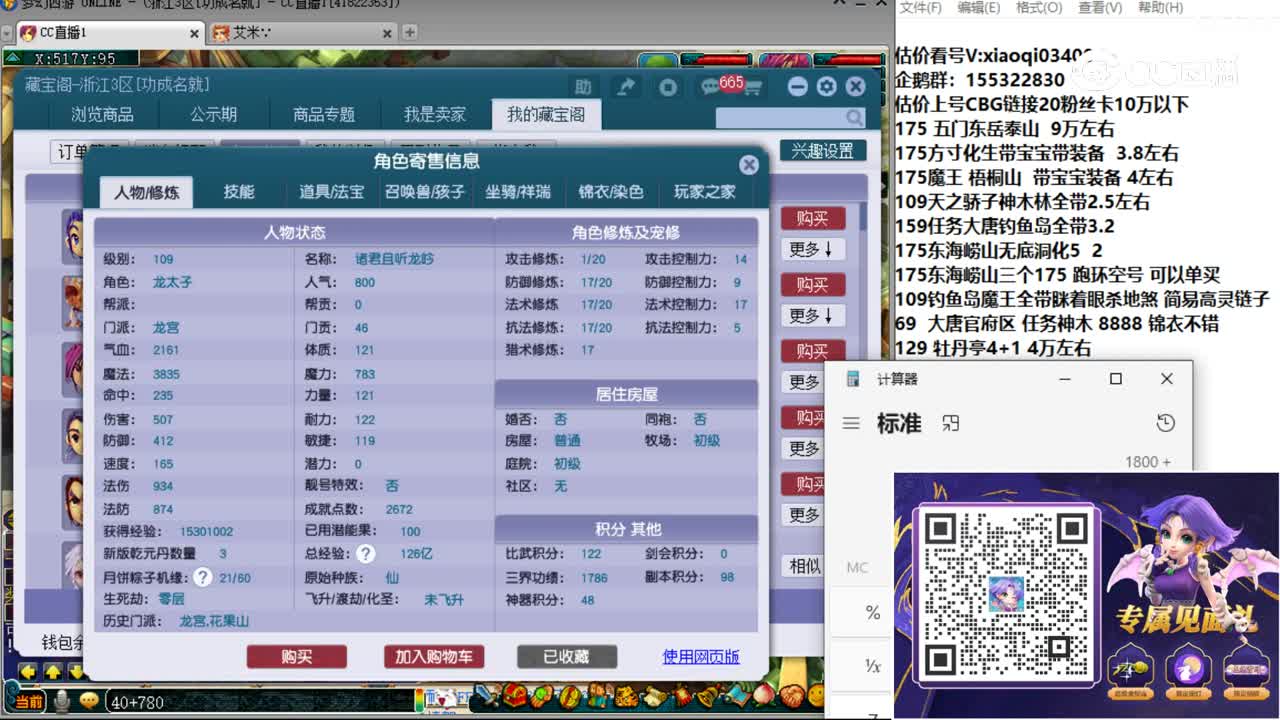Click the magnifier search icon
Screen dimensions: 1280x720
point(853,117)
